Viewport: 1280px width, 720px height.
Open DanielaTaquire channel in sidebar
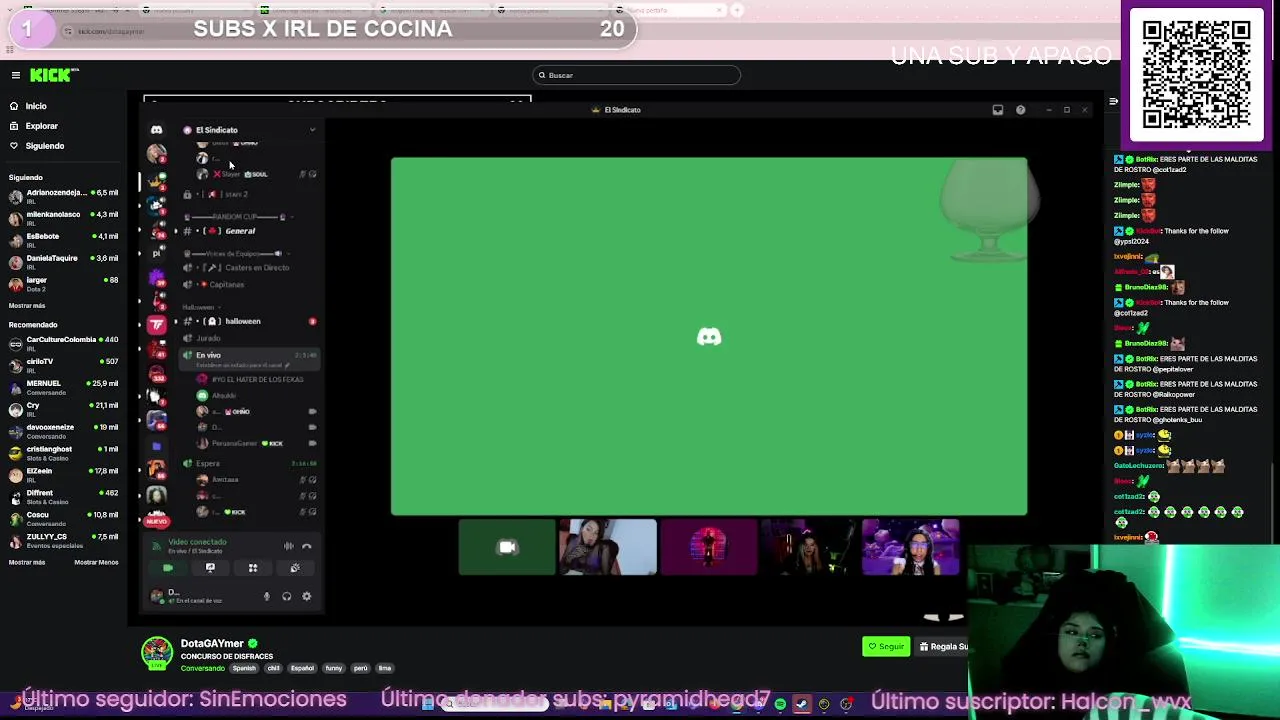point(63,262)
